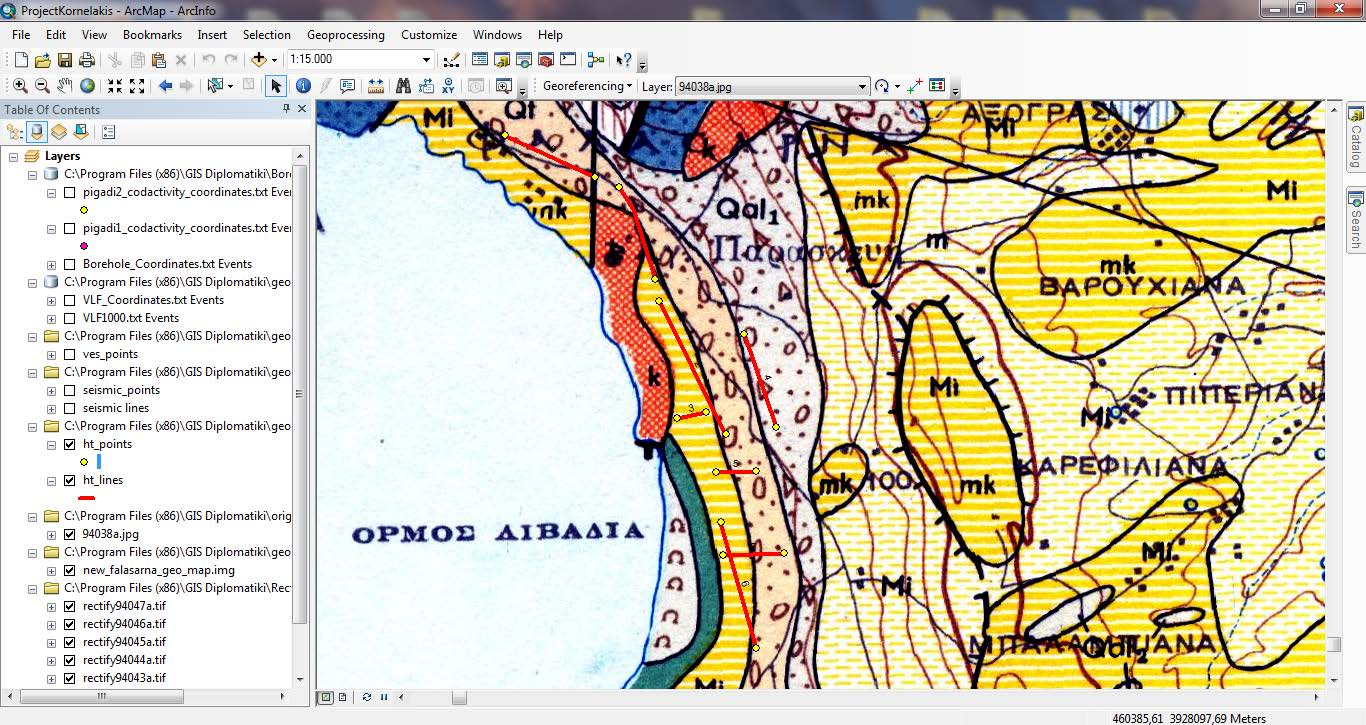Open the Geoprocessing menu
Screen dimensions: 1366x725
tap(345, 35)
